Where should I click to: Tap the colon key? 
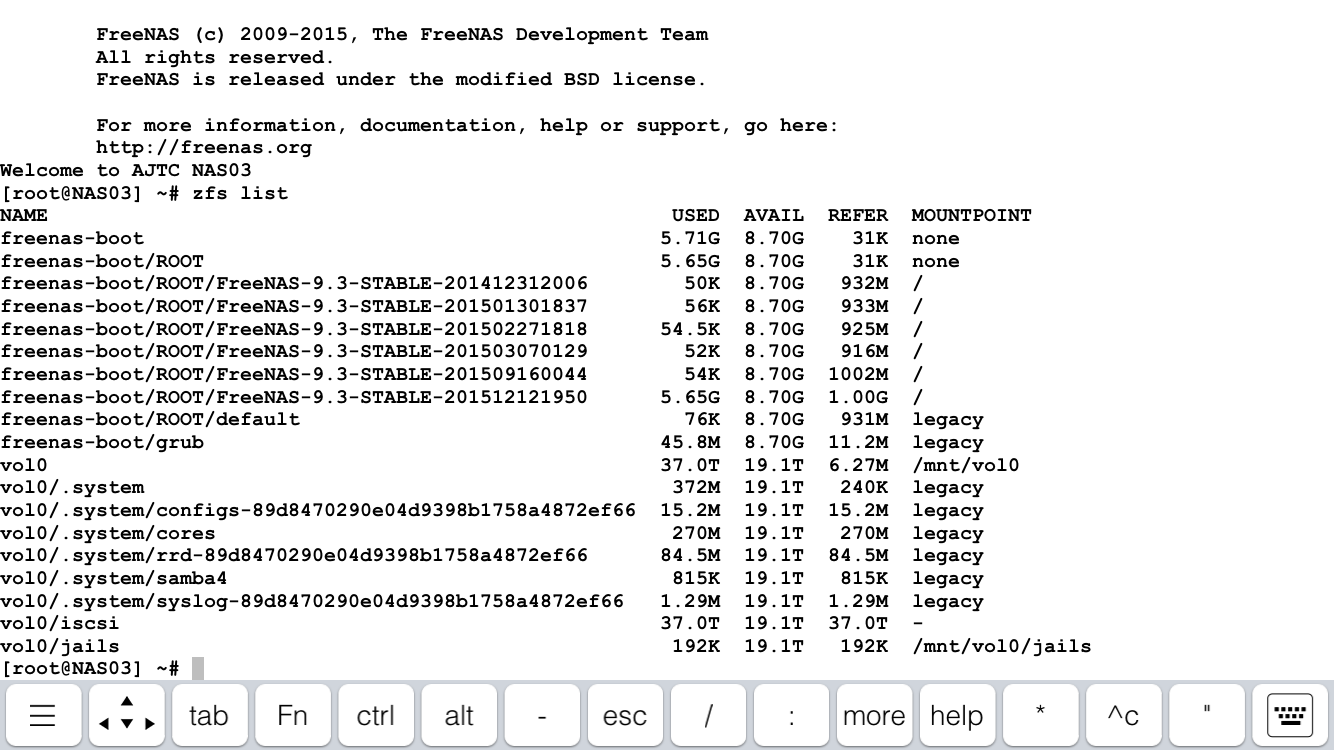point(791,716)
